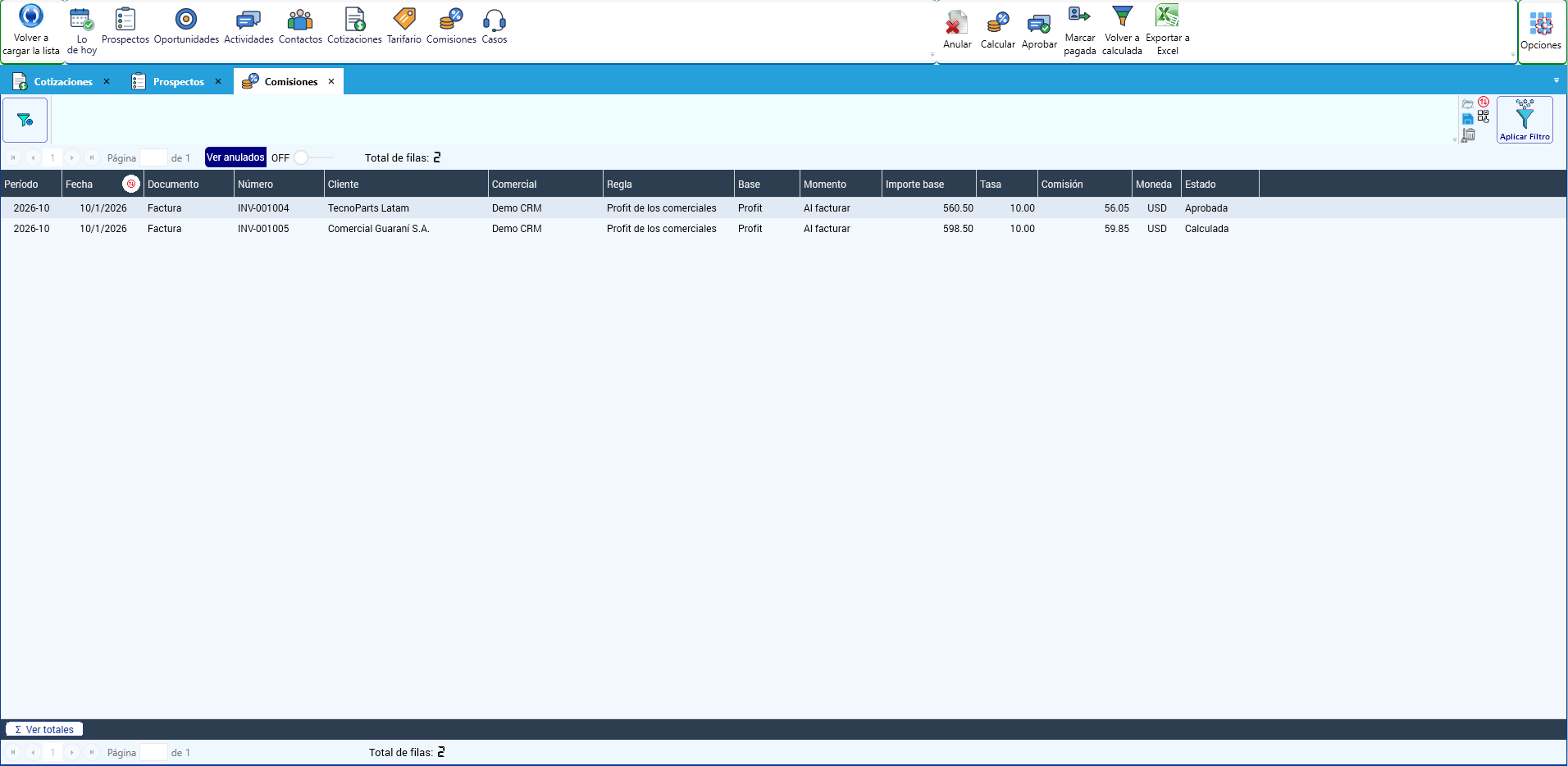Click the top Página number input field

pyautogui.click(x=153, y=157)
